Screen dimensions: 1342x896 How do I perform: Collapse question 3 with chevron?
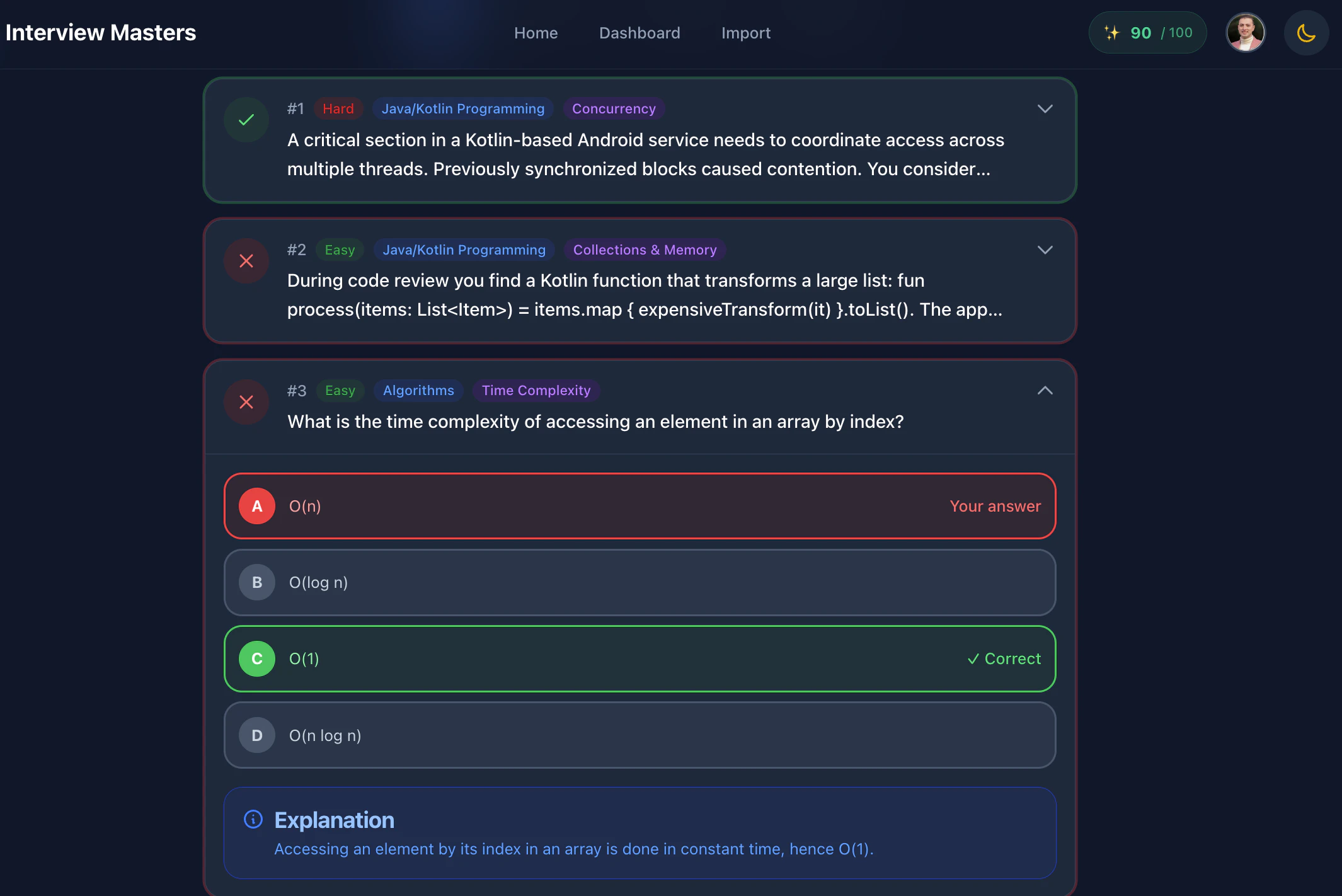[1045, 391]
